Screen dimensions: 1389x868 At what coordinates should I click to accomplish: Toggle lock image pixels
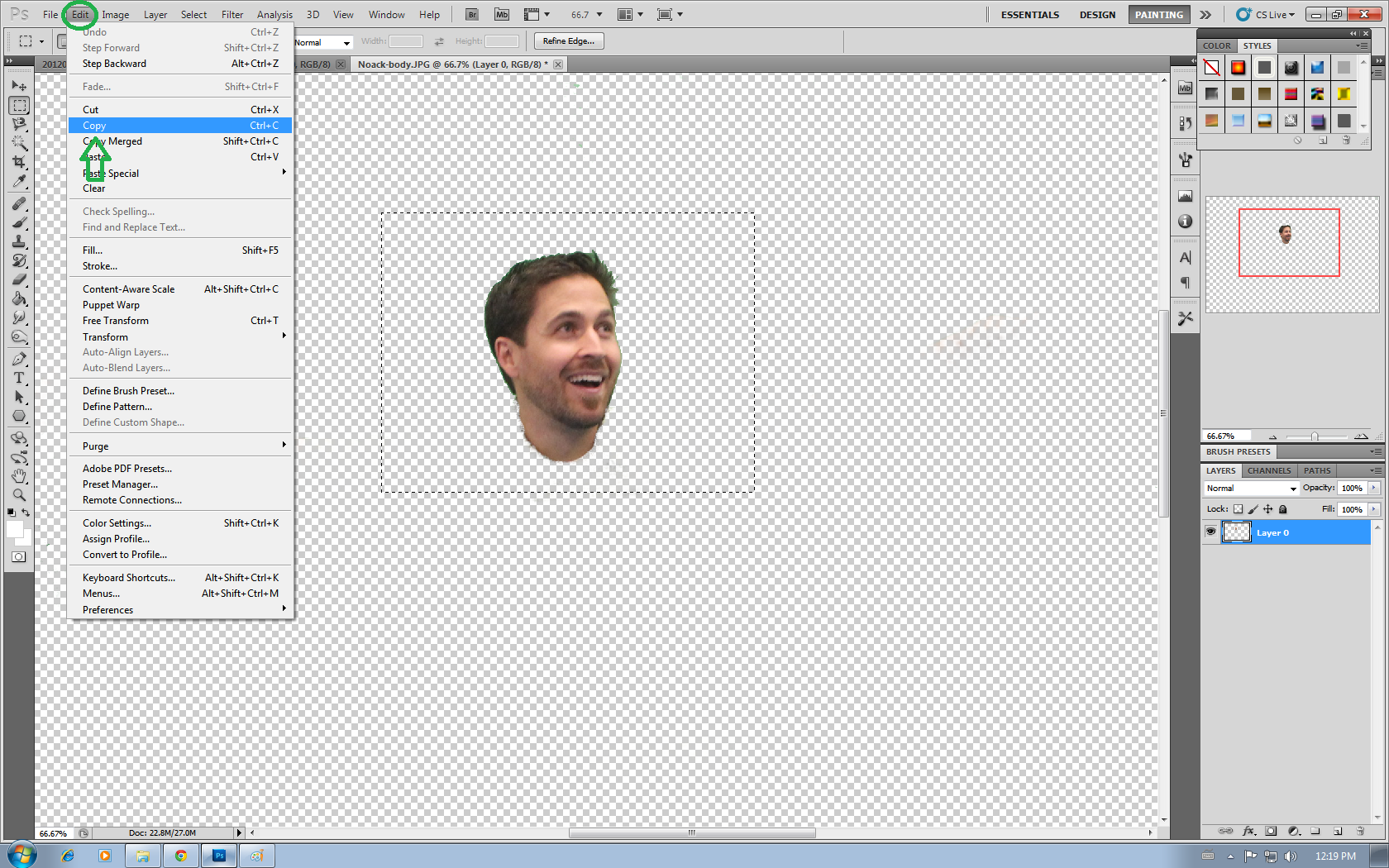click(x=1253, y=509)
